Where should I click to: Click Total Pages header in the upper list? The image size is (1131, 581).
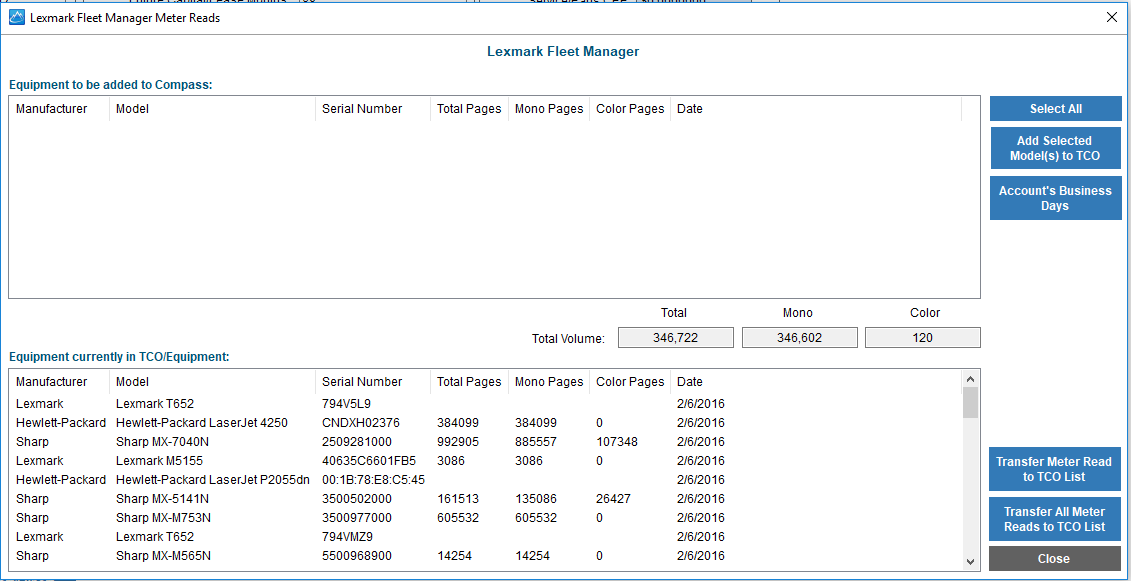point(470,109)
